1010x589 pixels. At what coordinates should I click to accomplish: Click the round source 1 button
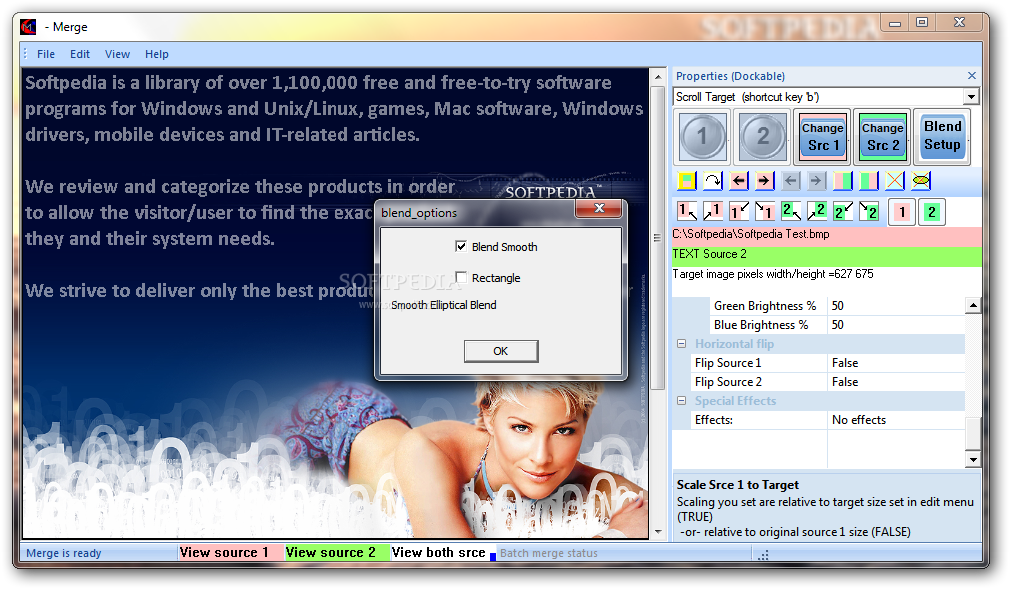tap(702, 136)
